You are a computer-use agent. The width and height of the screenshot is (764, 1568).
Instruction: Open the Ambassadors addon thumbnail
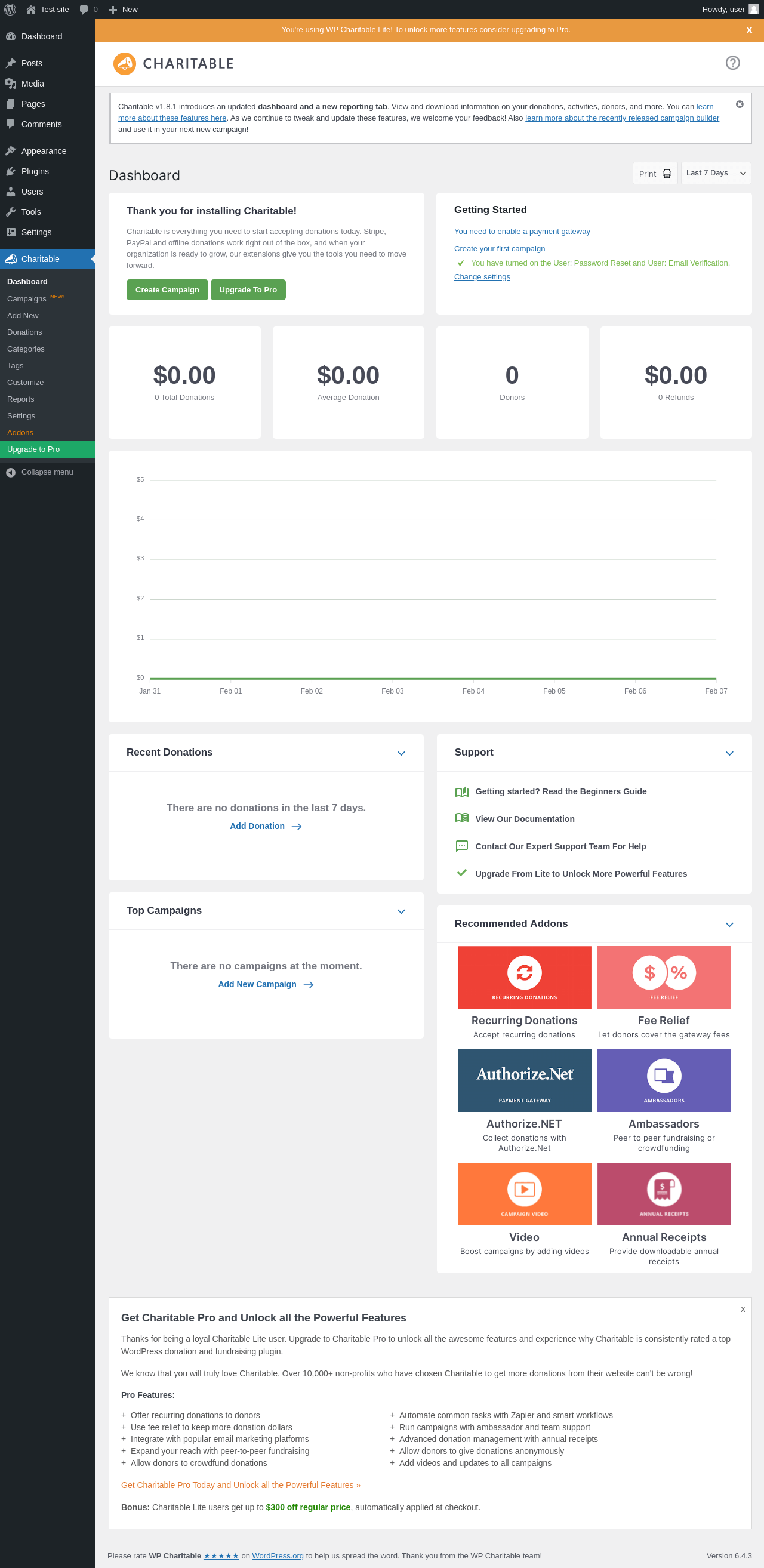[x=664, y=1080]
